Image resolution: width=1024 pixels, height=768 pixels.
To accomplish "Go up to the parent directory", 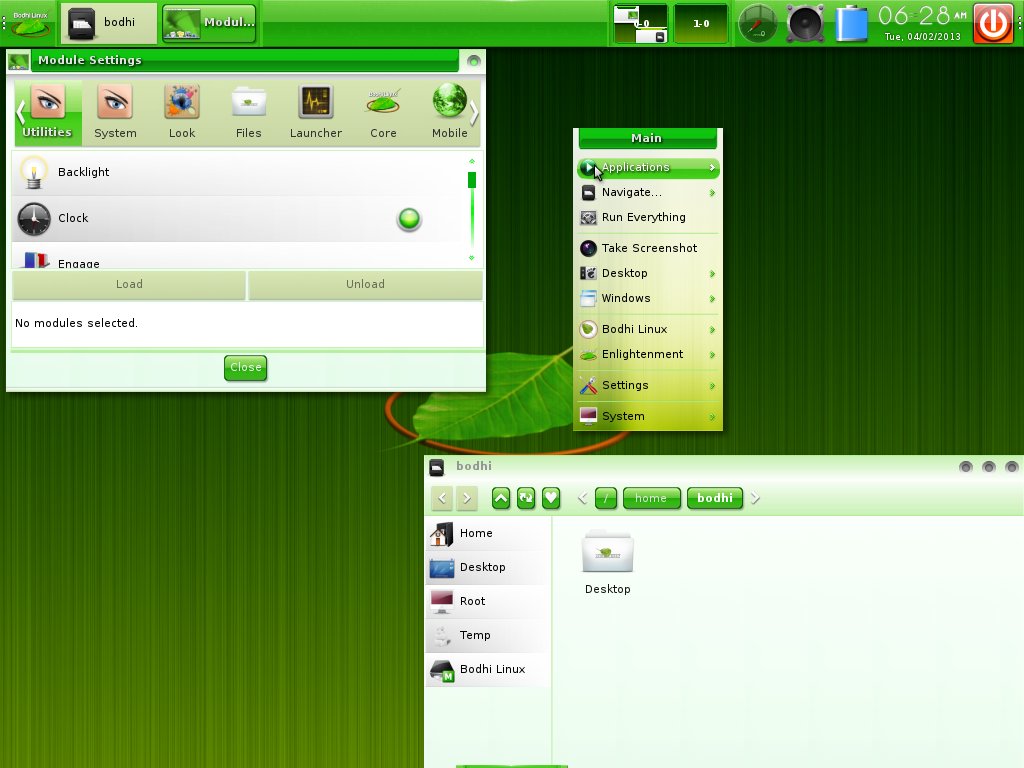I will (501, 498).
